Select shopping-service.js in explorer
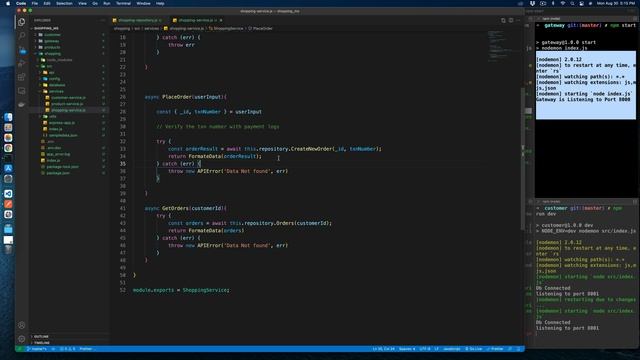 pos(68,110)
